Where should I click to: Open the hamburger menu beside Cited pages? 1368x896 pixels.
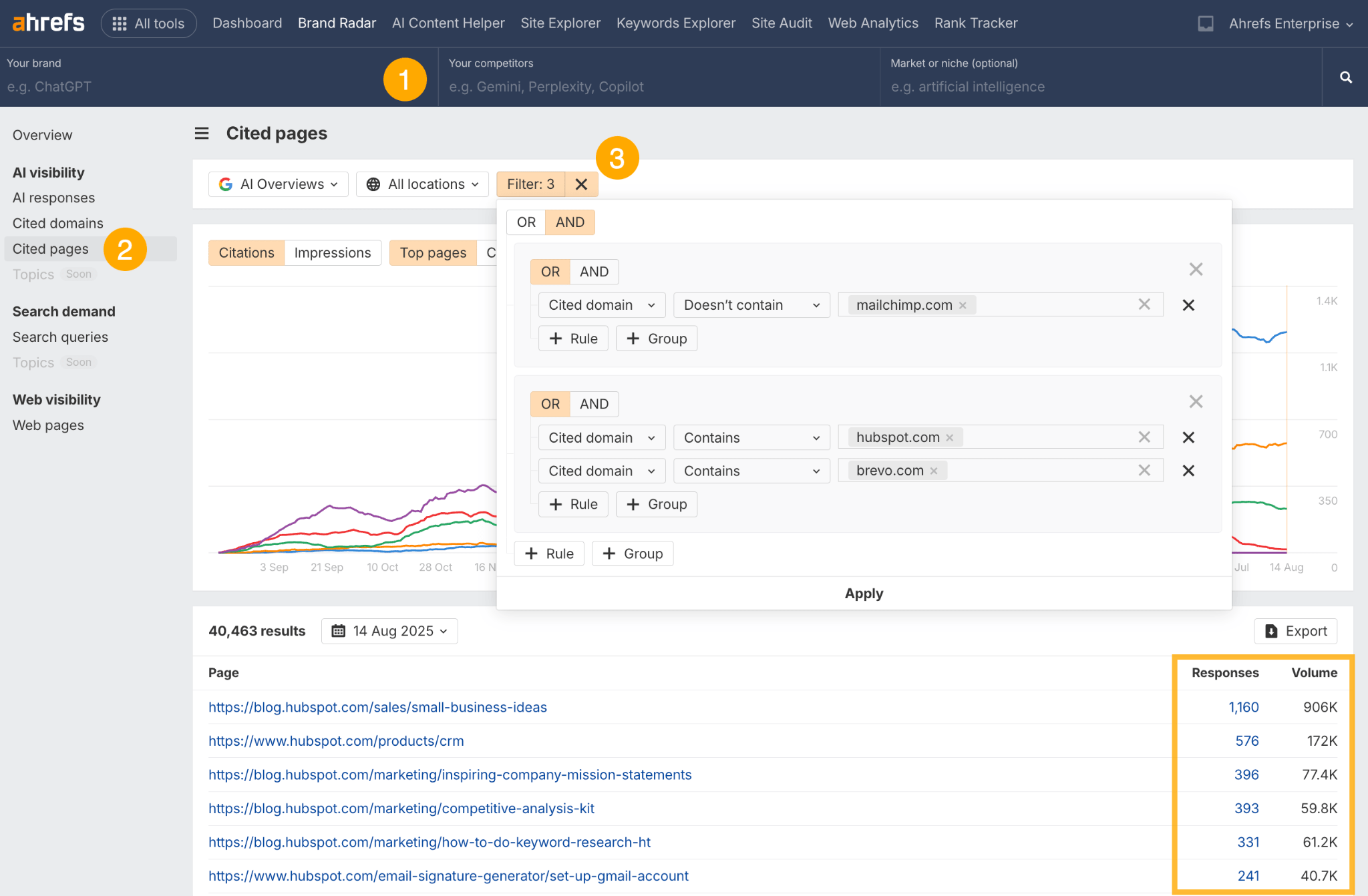tap(201, 133)
